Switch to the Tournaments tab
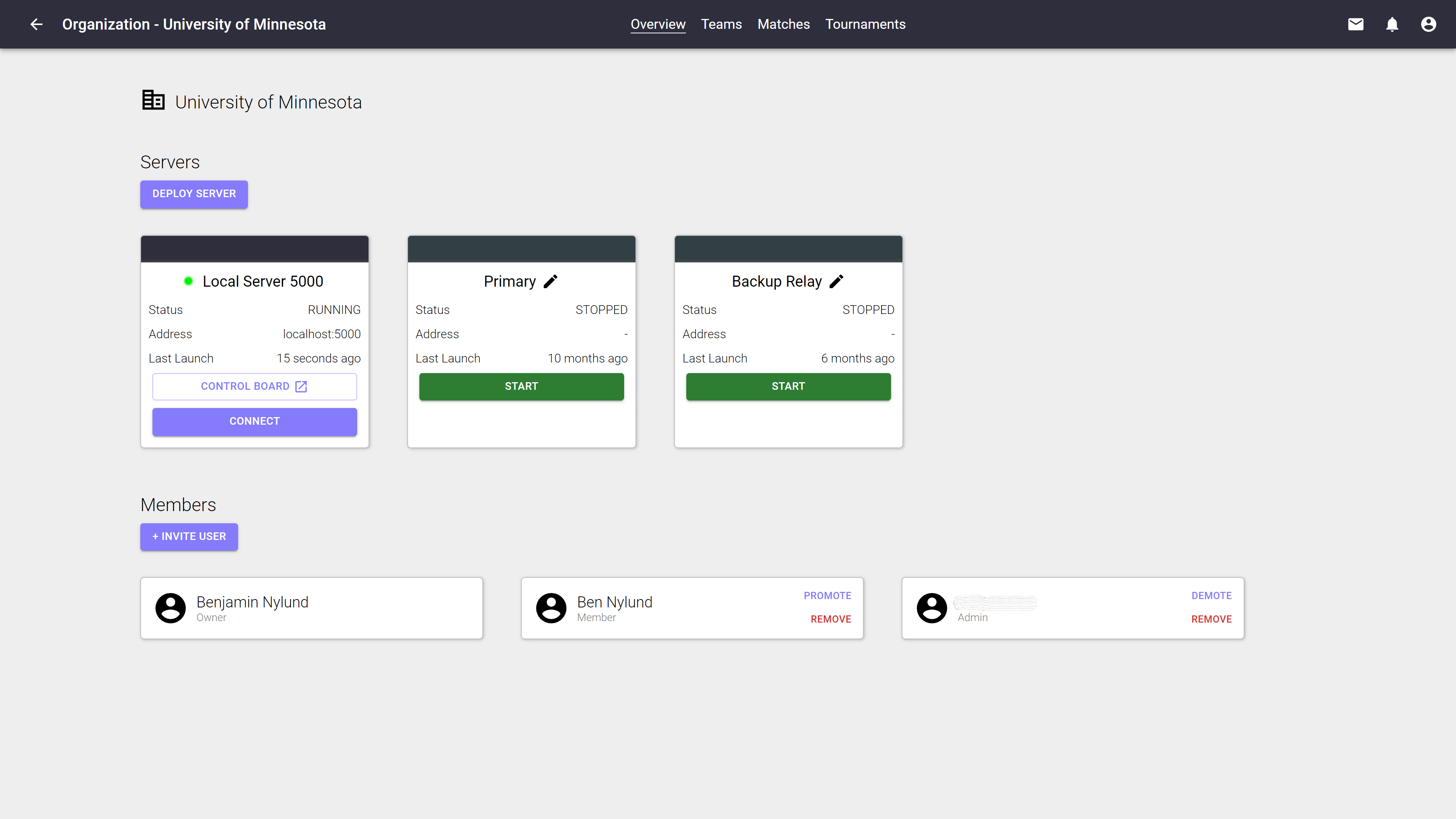 pyautogui.click(x=865, y=24)
